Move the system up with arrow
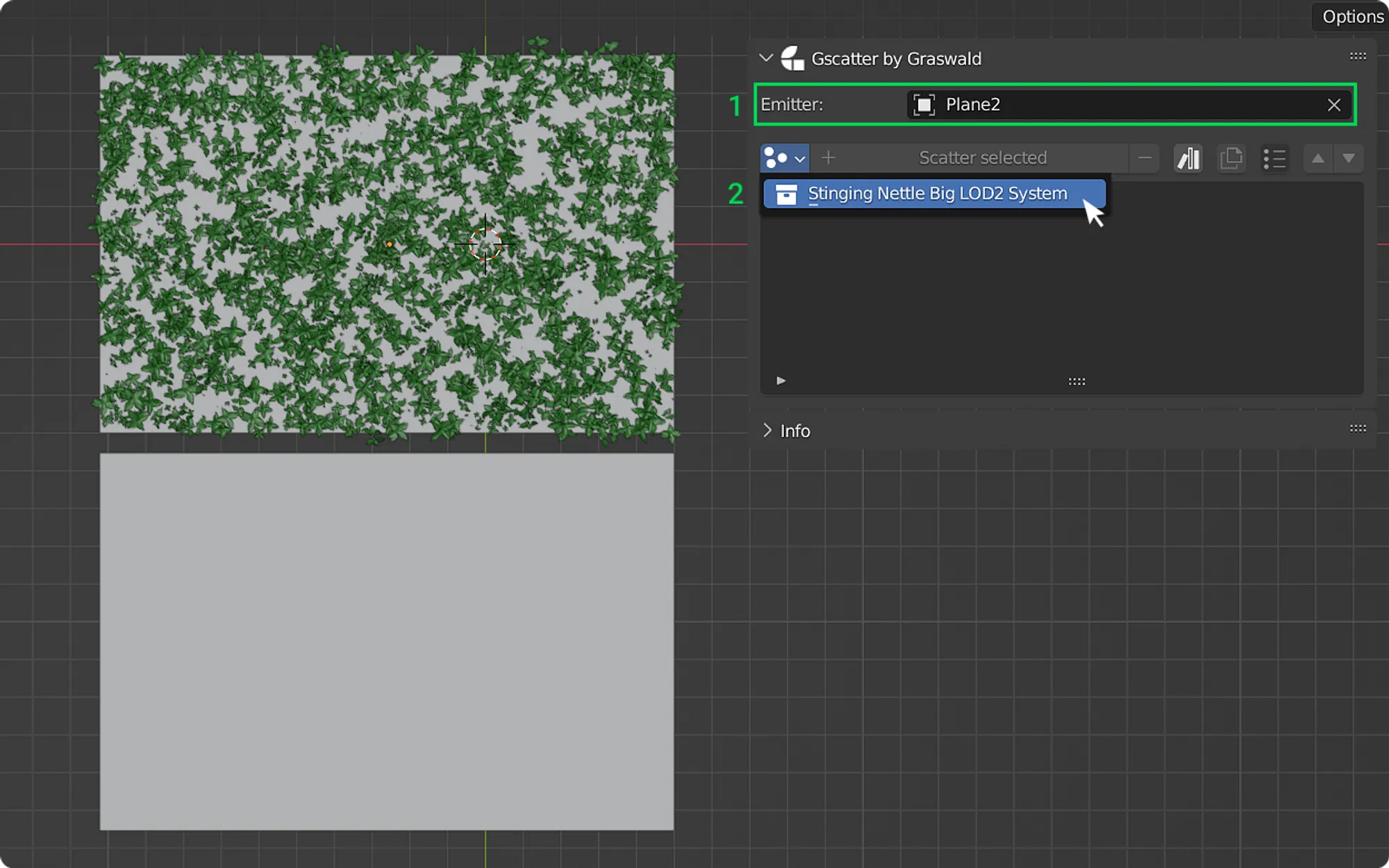Image resolution: width=1389 pixels, height=868 pixels. pos(1318,158)
